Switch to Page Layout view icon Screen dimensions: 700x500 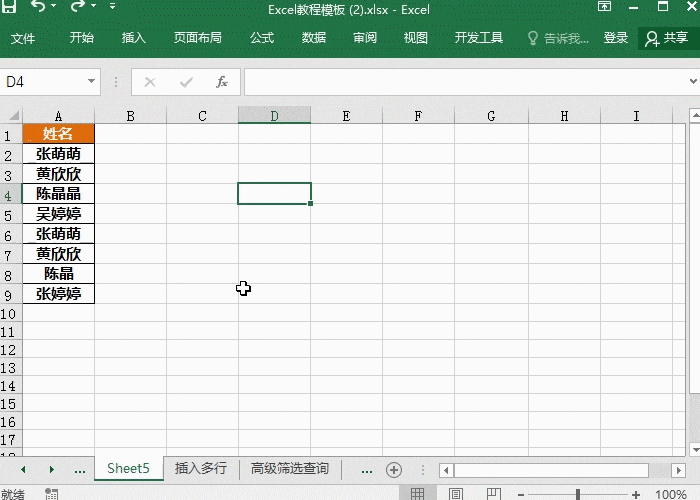tap(455, 494)
